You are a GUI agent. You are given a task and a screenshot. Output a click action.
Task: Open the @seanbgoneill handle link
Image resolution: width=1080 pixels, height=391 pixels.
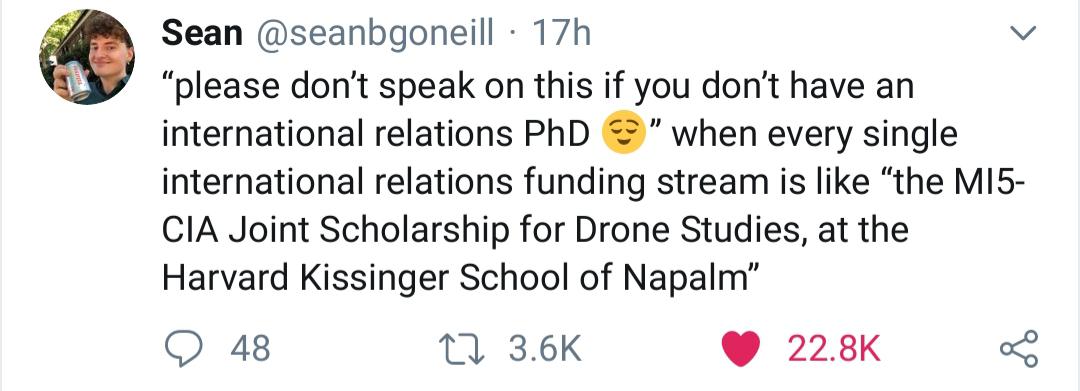point(375,34)
